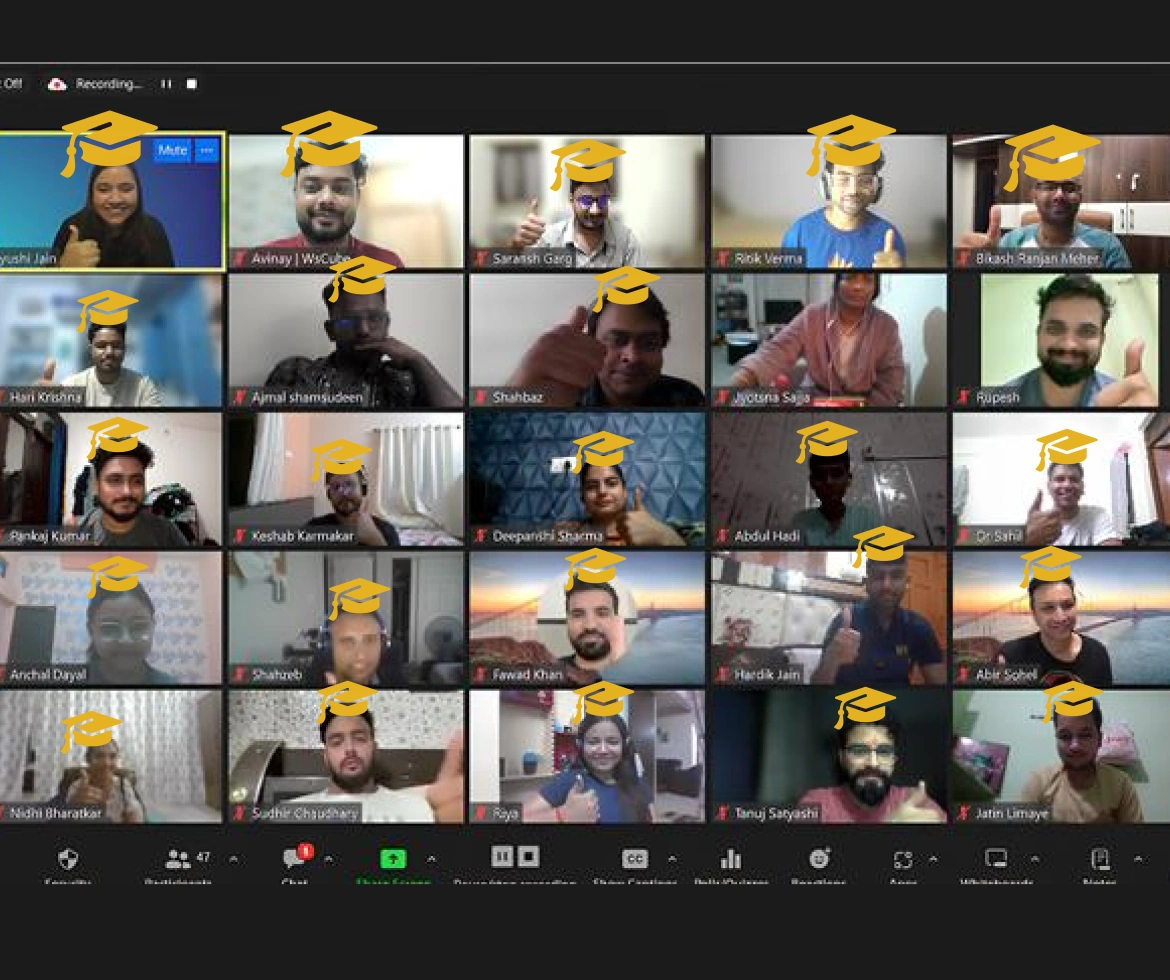Select Deepanshi Sharma's video tile

pyautogui.click(x=587, y=480)
